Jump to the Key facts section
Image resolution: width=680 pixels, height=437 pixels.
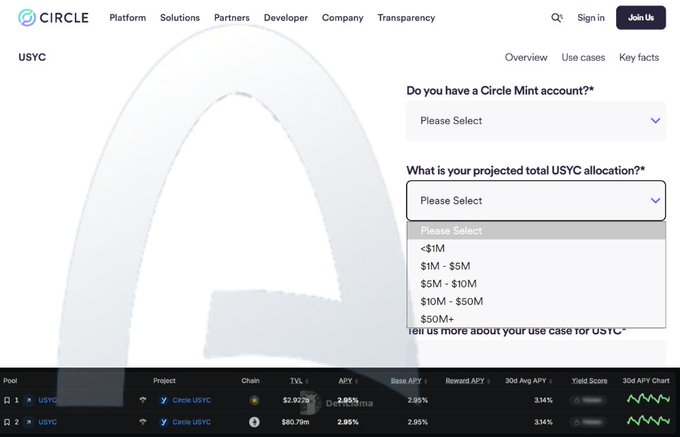[639, 57]
